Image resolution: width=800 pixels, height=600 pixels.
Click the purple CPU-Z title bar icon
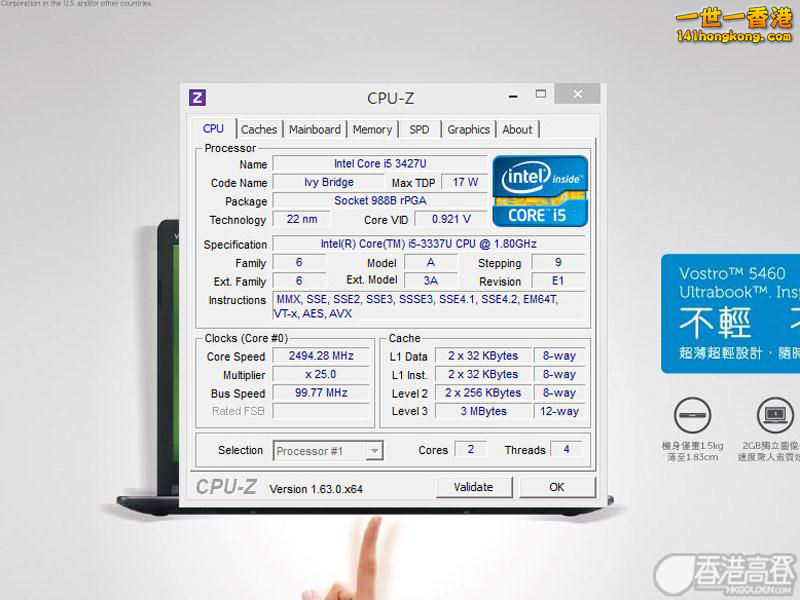pyautogui.click(x=197, y=97)
